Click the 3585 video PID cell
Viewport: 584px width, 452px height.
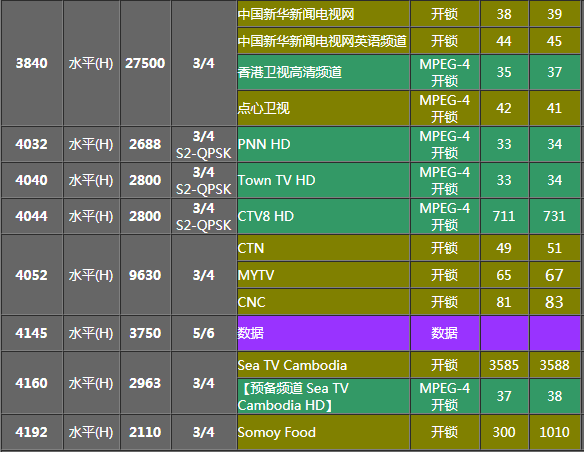coord(504,365)
